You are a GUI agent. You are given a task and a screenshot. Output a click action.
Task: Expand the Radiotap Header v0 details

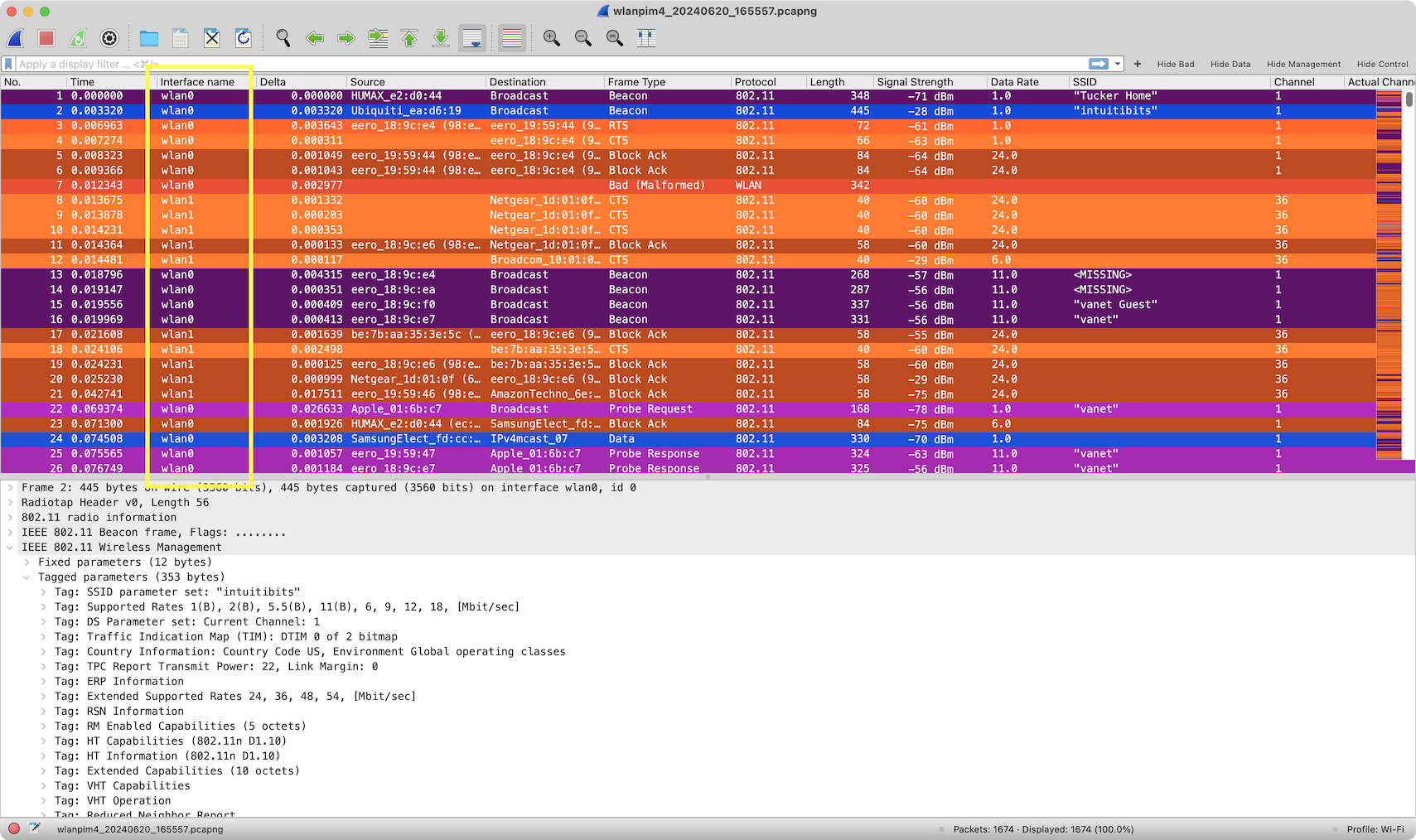point(11,502)
